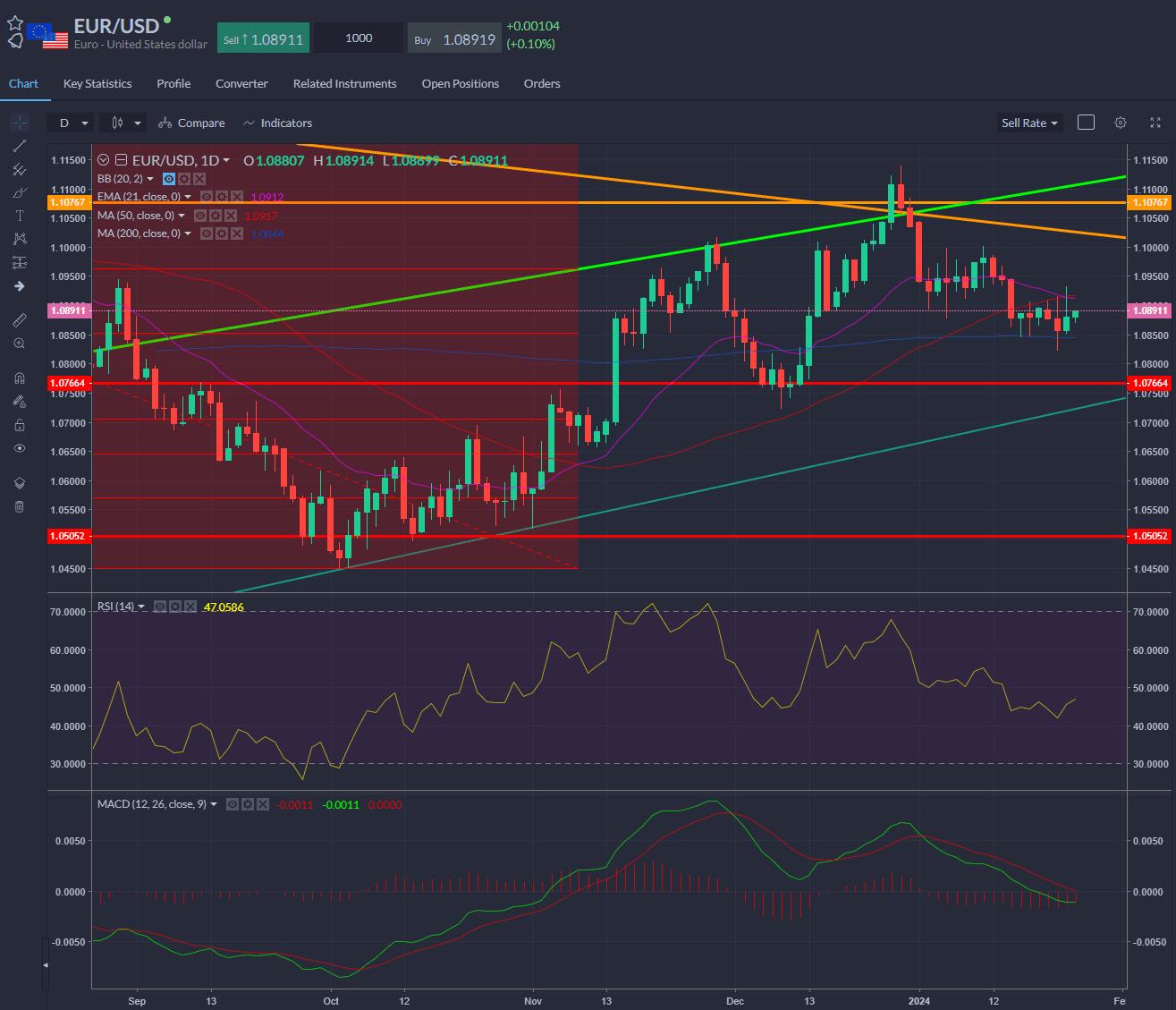Select the price range prediction tool

20,263
